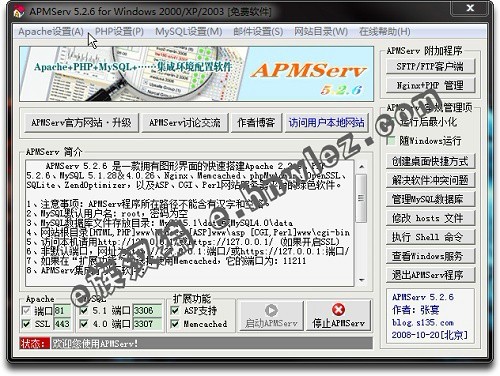The height and width of the screenshot is (376, 500).
Task: Open APMServ讨论交流 button
Action: point(185,123)
